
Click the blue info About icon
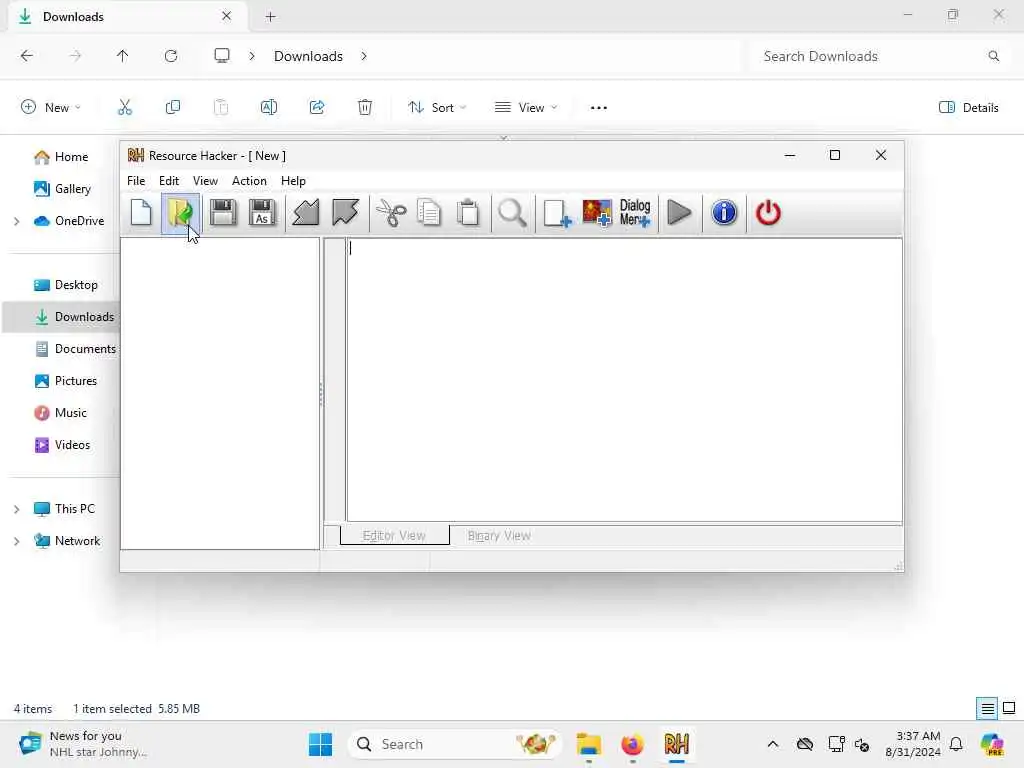[724, 213]
